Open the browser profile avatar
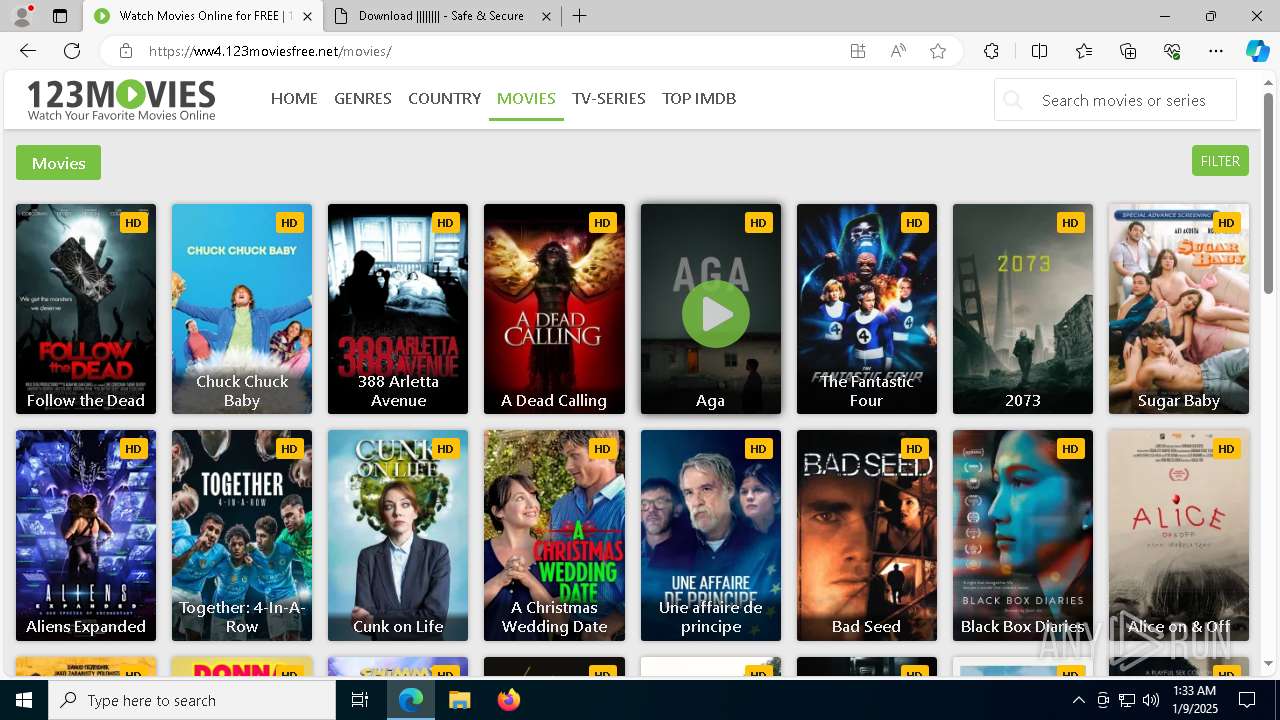 click(22, 16)
